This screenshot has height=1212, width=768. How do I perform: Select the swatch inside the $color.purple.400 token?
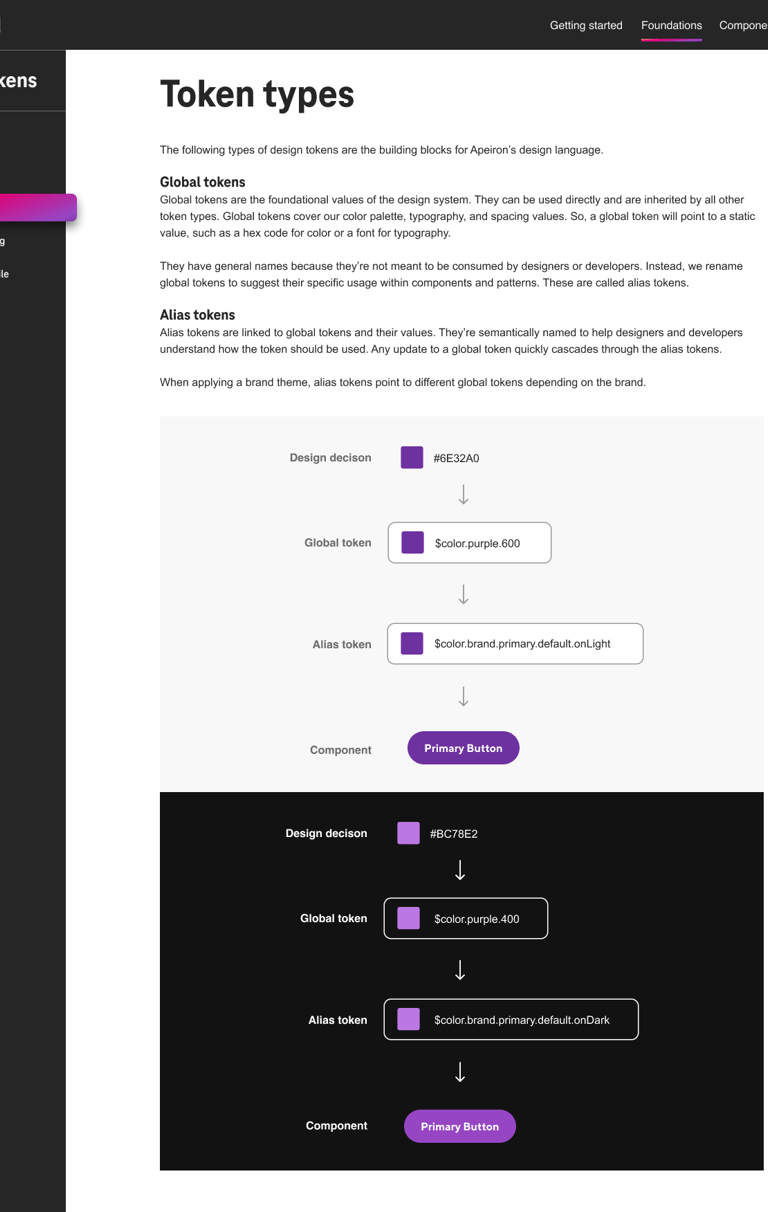pos(408,918)
